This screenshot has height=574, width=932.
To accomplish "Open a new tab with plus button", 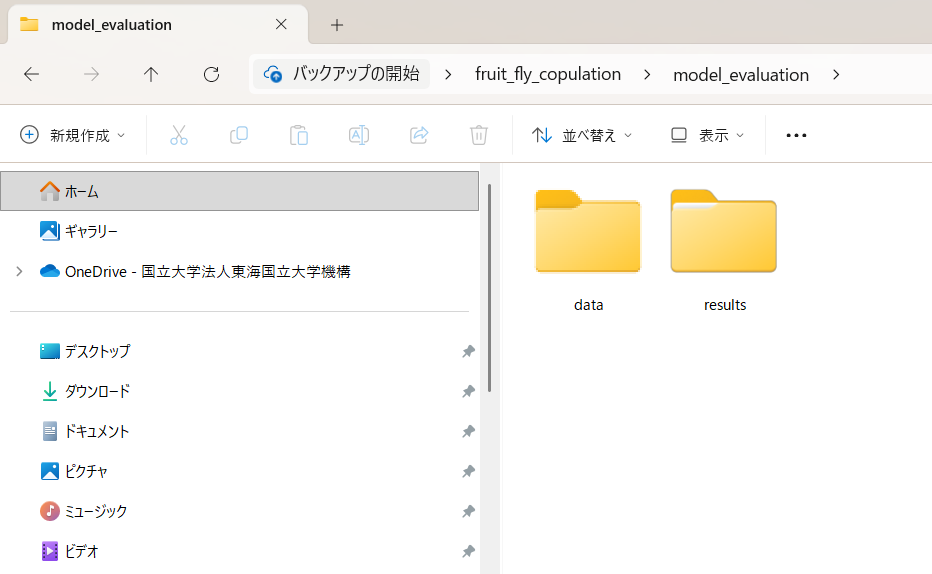I will click(337, 24).
